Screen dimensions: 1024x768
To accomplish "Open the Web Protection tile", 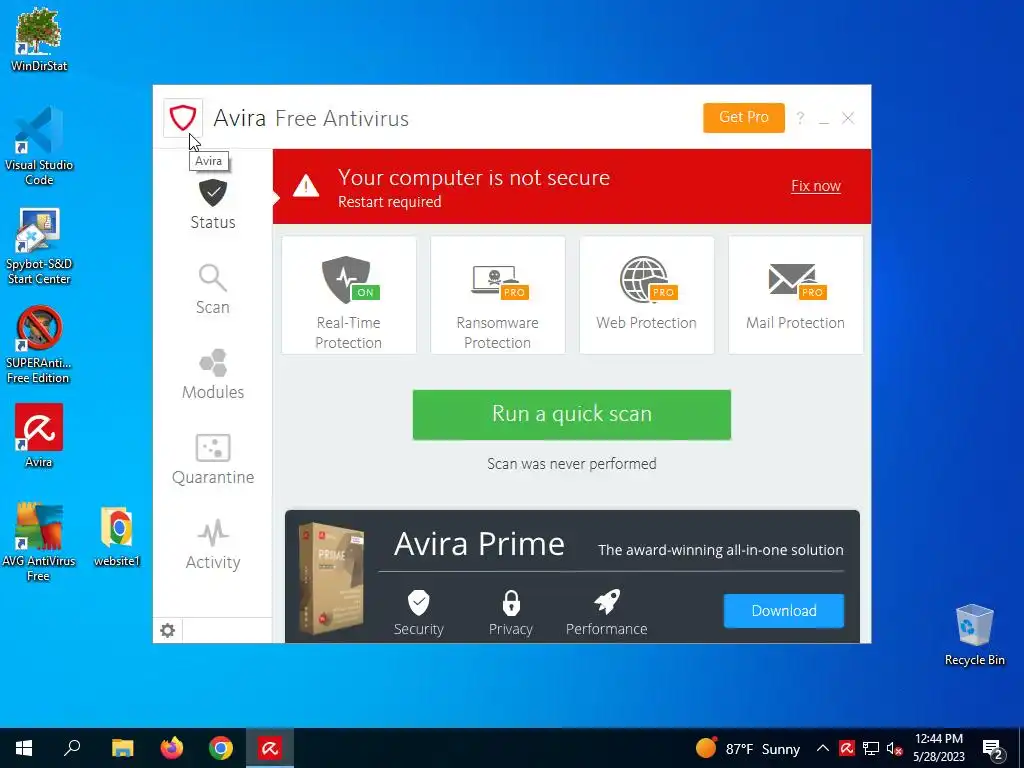I will 647,295.
